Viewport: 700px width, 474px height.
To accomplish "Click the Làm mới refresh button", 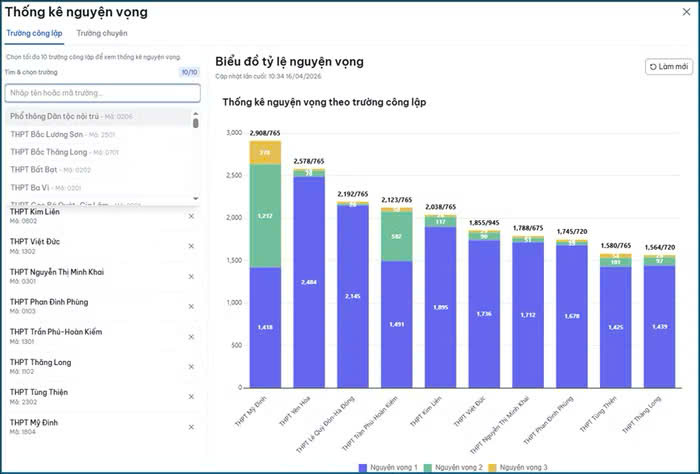I will tap(669, 67).
